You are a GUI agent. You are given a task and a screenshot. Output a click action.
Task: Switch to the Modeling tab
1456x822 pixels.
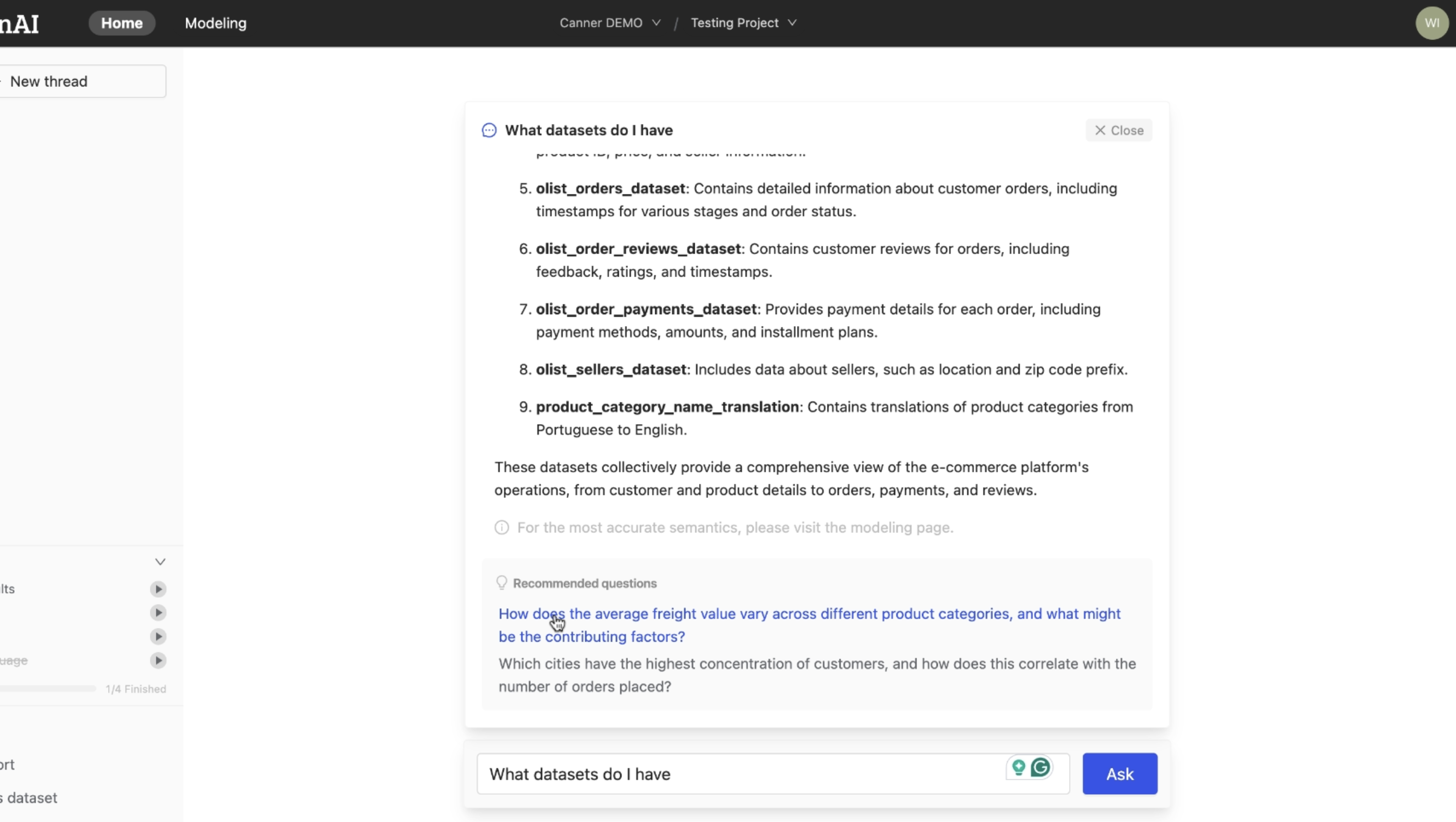(x=215, y=22)
